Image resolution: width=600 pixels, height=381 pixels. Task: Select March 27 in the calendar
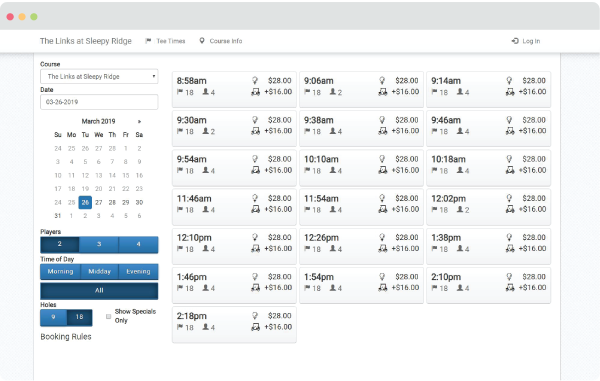99,202
